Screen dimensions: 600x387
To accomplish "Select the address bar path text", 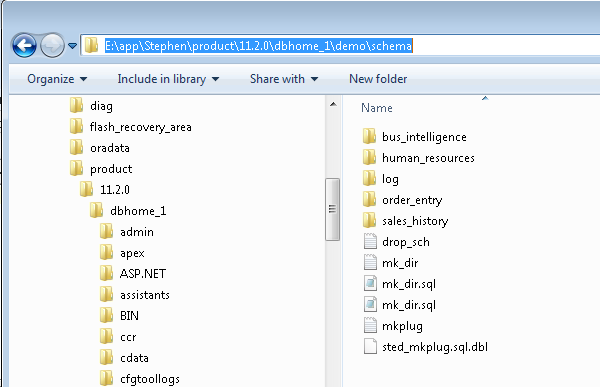I will coord(258,46).
